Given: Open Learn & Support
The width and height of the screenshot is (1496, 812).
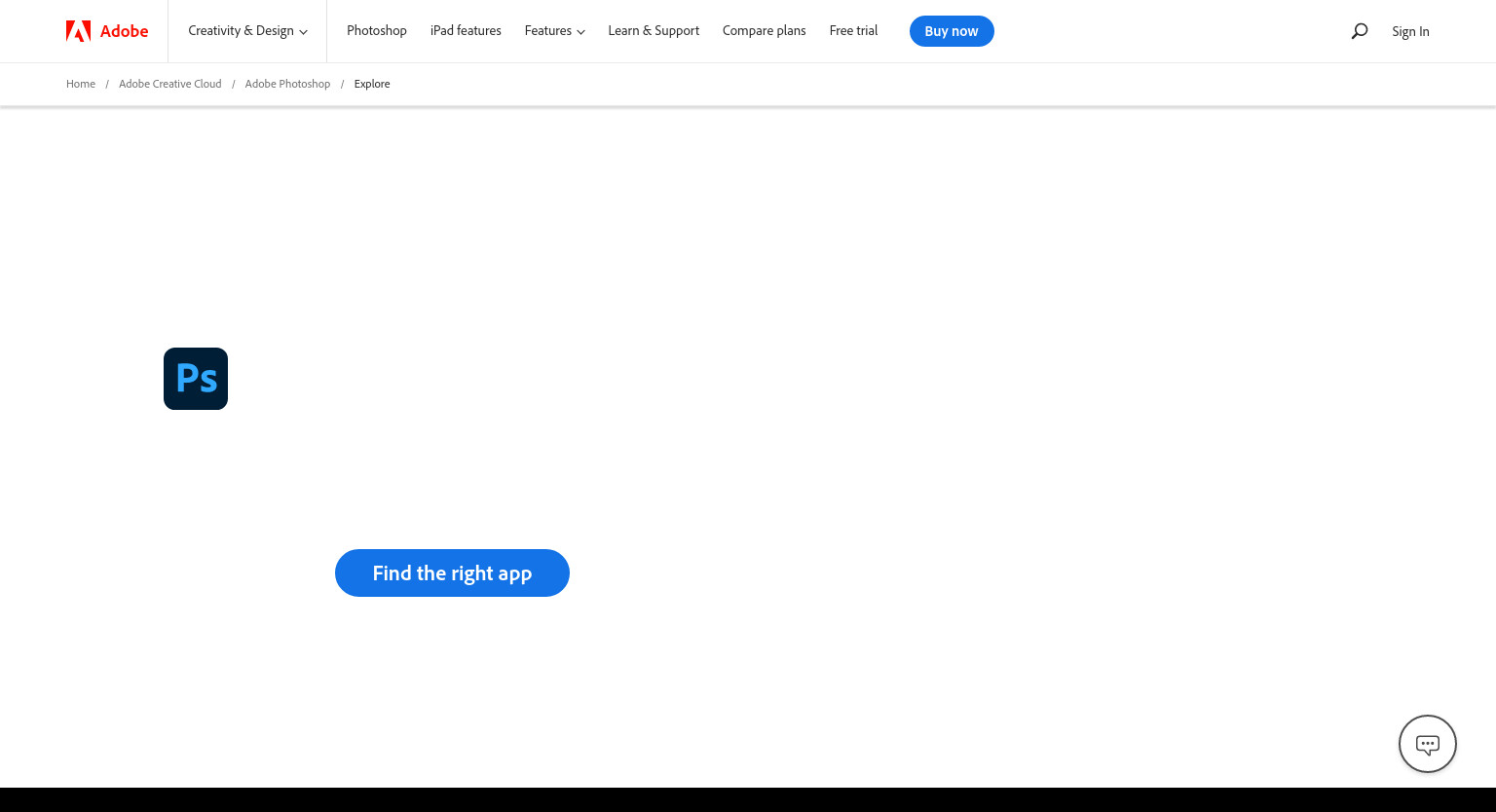Looking at the screenshot, I should (654, 31).
